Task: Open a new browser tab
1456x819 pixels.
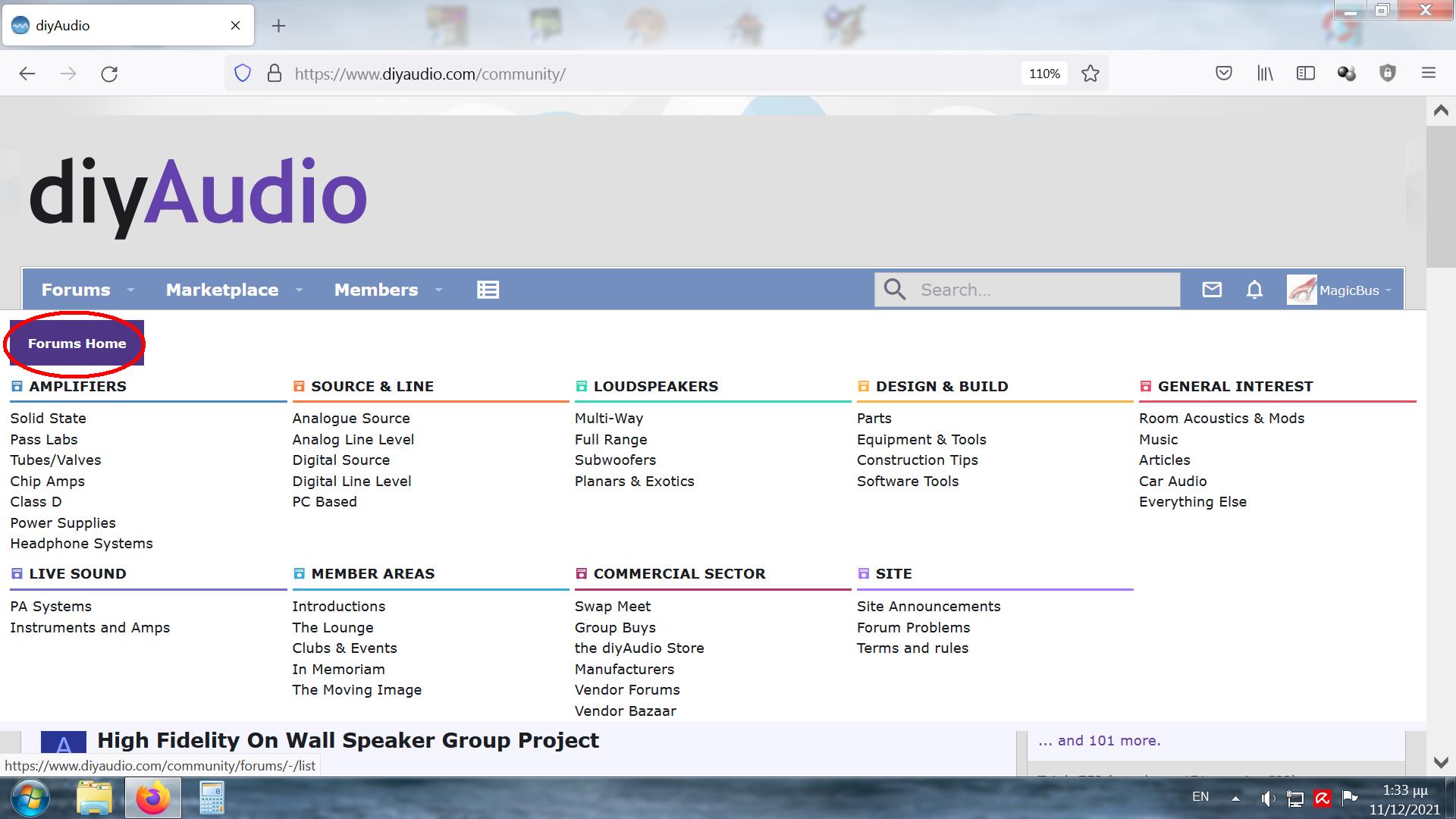Action: (x=278, y=26)
